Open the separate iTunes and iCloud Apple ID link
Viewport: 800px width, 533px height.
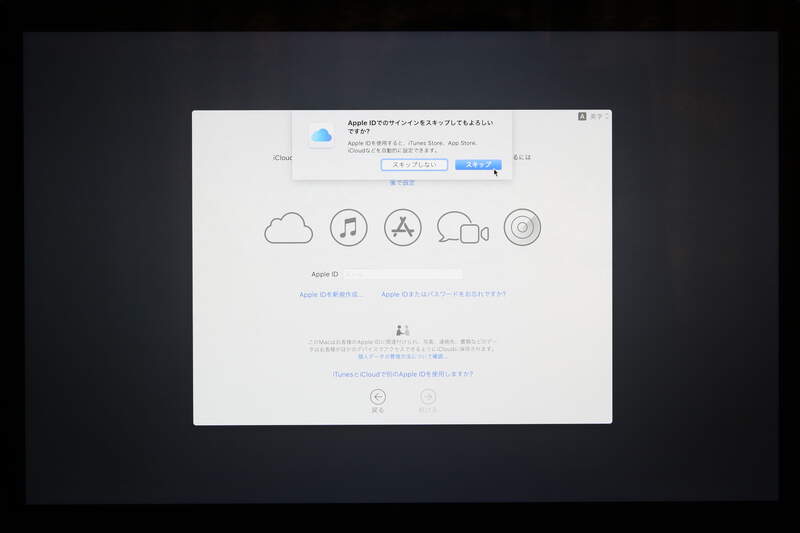pyautogui.click(x=403, y=374)
